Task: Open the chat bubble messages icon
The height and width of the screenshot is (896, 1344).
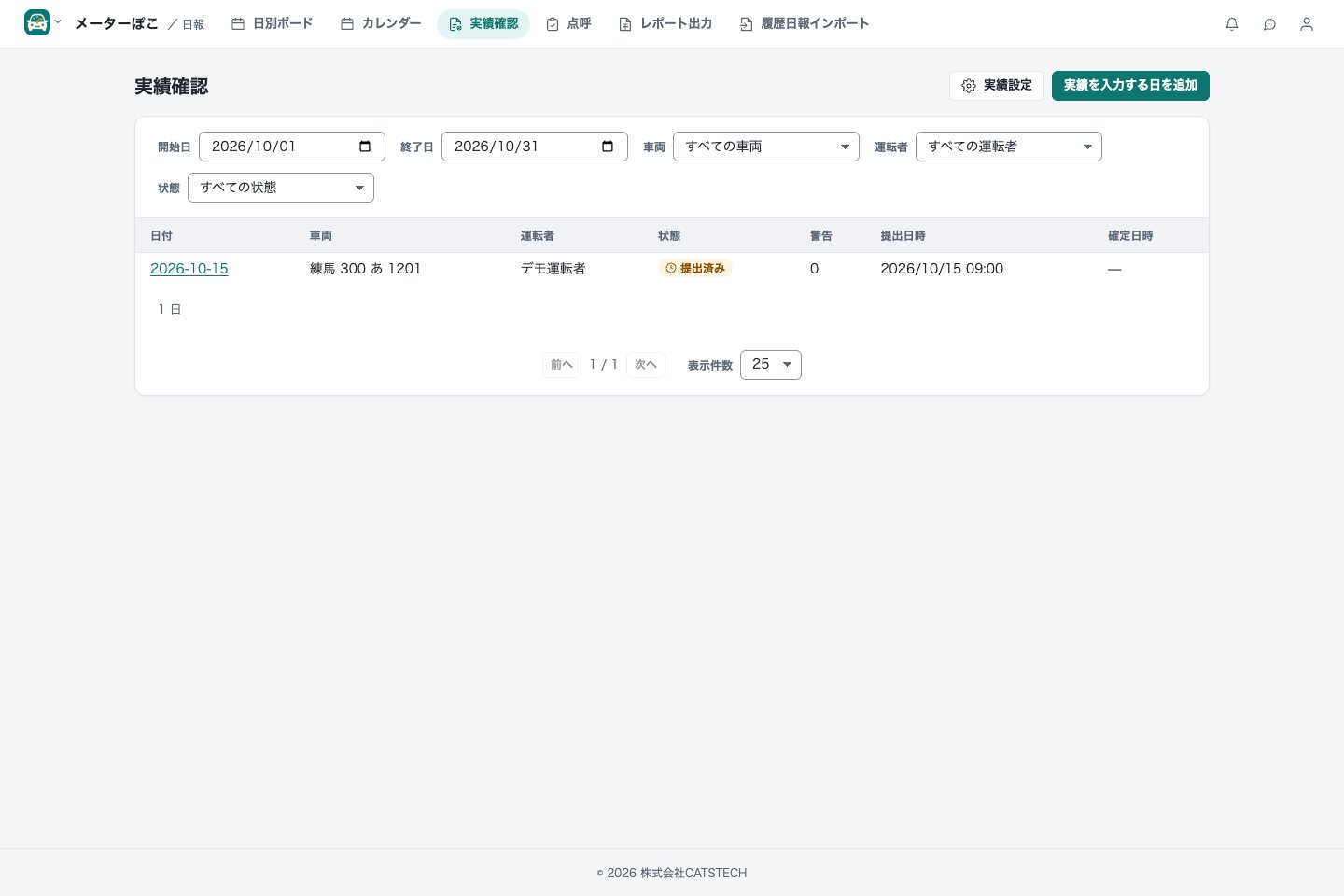Action: pos(1269,24)
